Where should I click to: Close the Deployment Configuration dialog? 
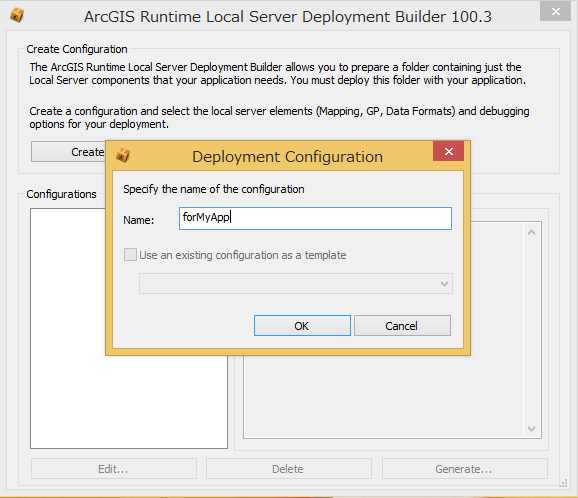point(448,151)
